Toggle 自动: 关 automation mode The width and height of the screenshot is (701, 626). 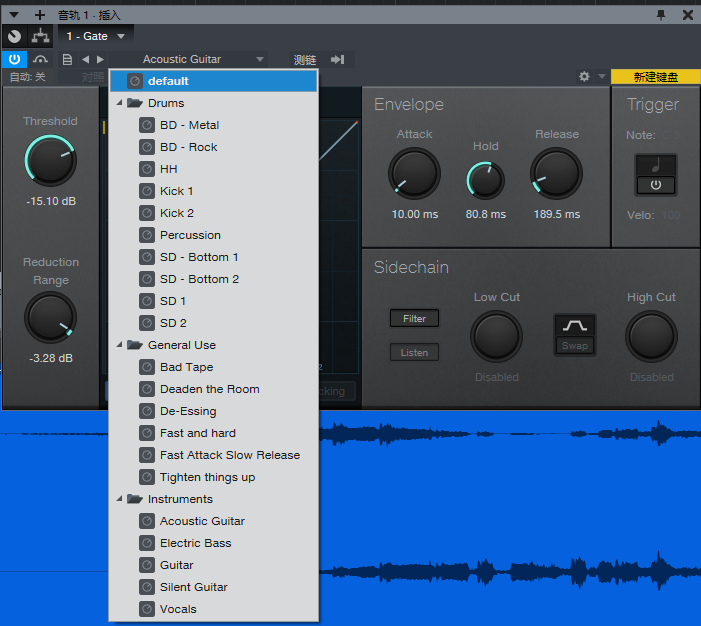(x=28, y=77)
